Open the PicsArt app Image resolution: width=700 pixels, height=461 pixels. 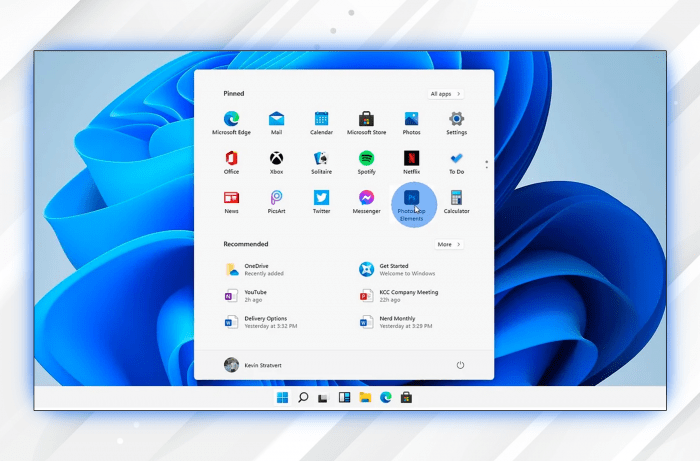click(276, 198)
